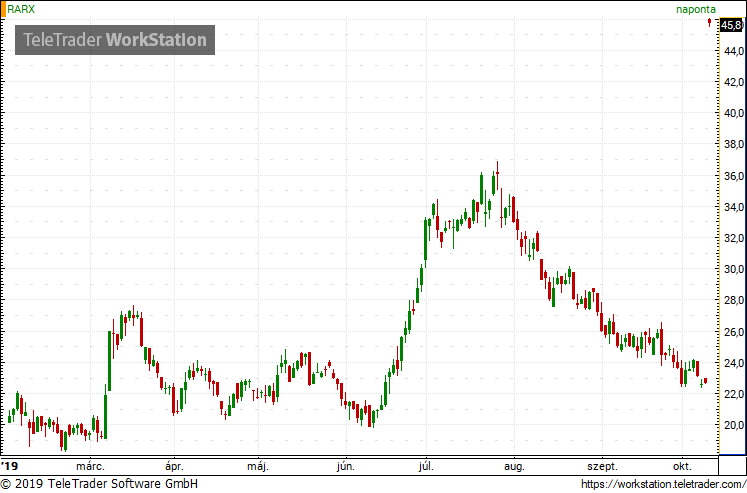Click the 40,0 price axis label
Viewport: 747px width, 493px height.
point(734,113)
